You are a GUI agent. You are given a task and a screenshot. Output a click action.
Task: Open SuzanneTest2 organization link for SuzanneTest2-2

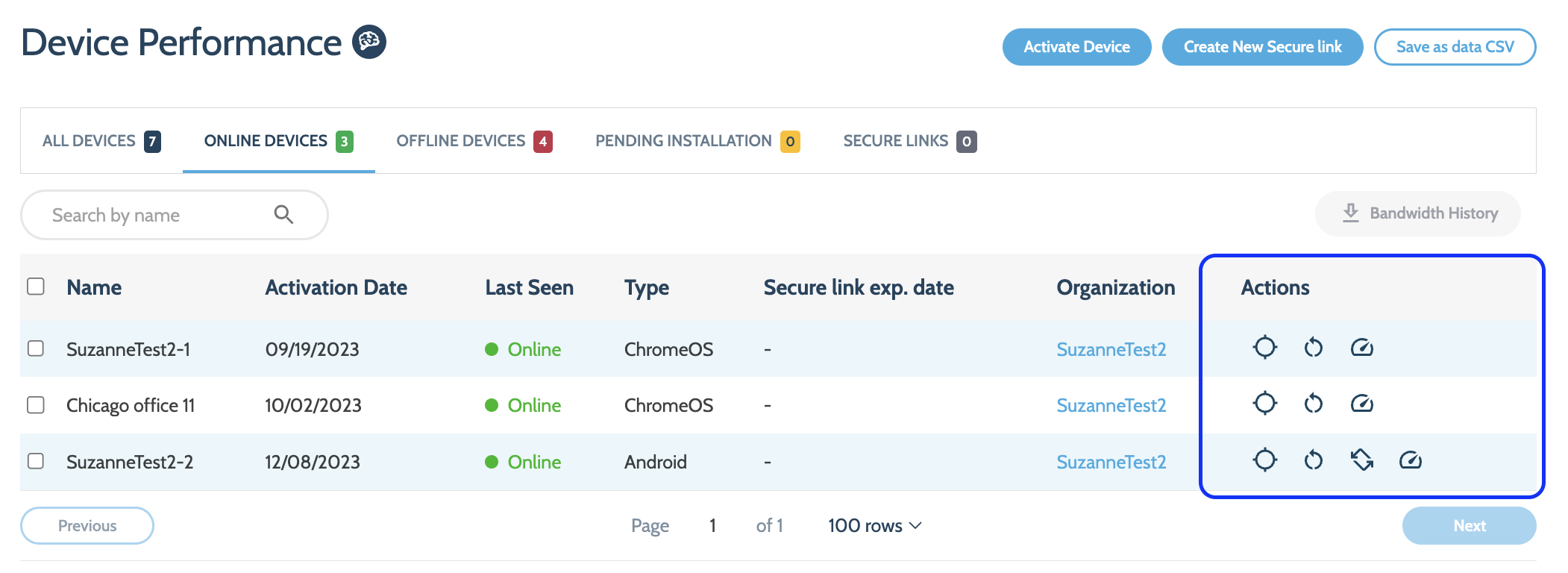click(x=1111, y=462)
